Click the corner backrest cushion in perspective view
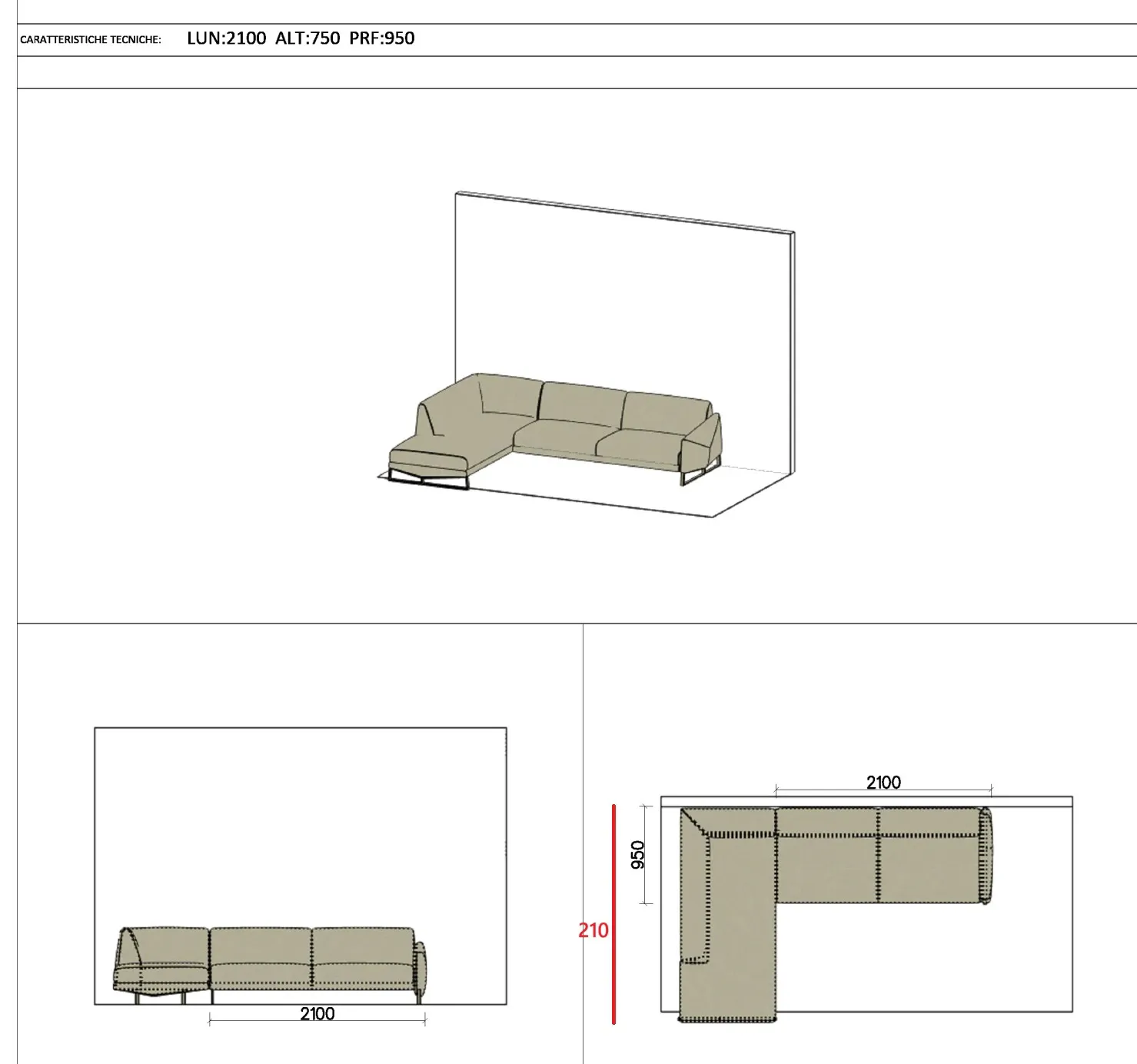Image resolution: width=1137 pixels, height=1064 pixels. (507, 400)
